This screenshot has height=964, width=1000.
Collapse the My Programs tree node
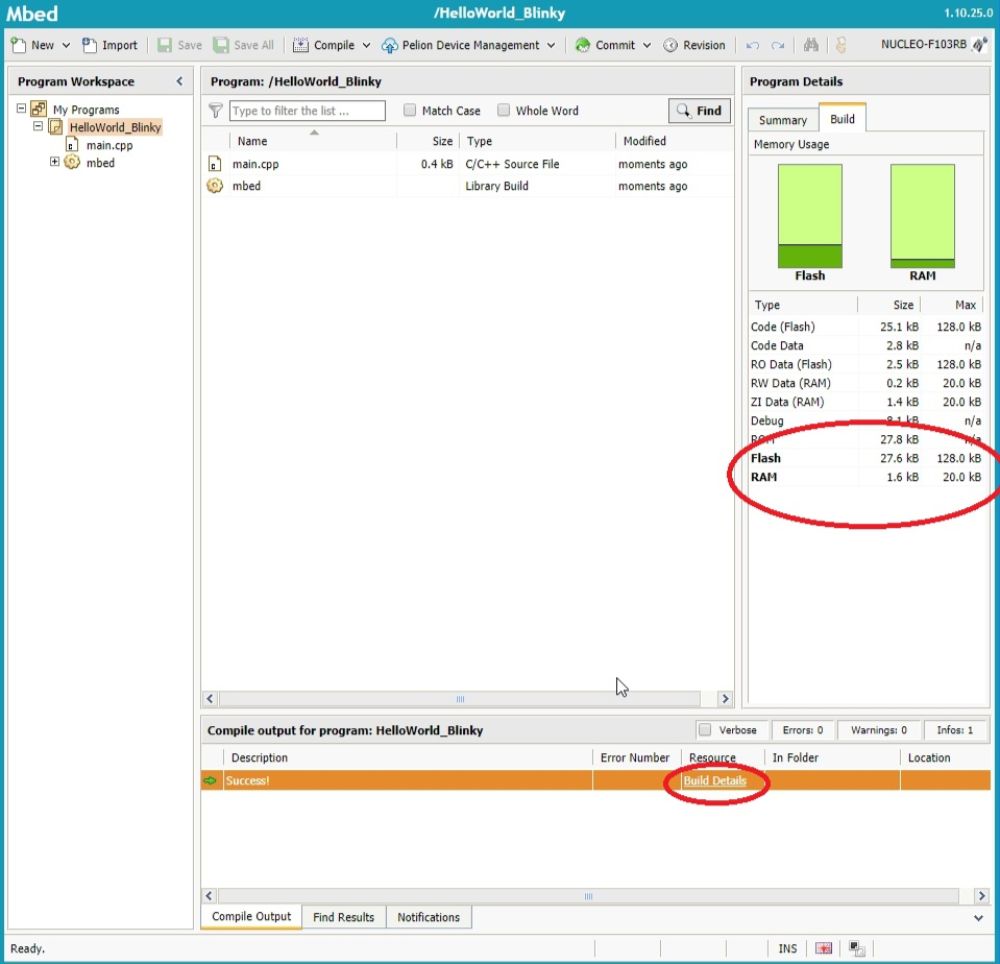coord(21,108)
